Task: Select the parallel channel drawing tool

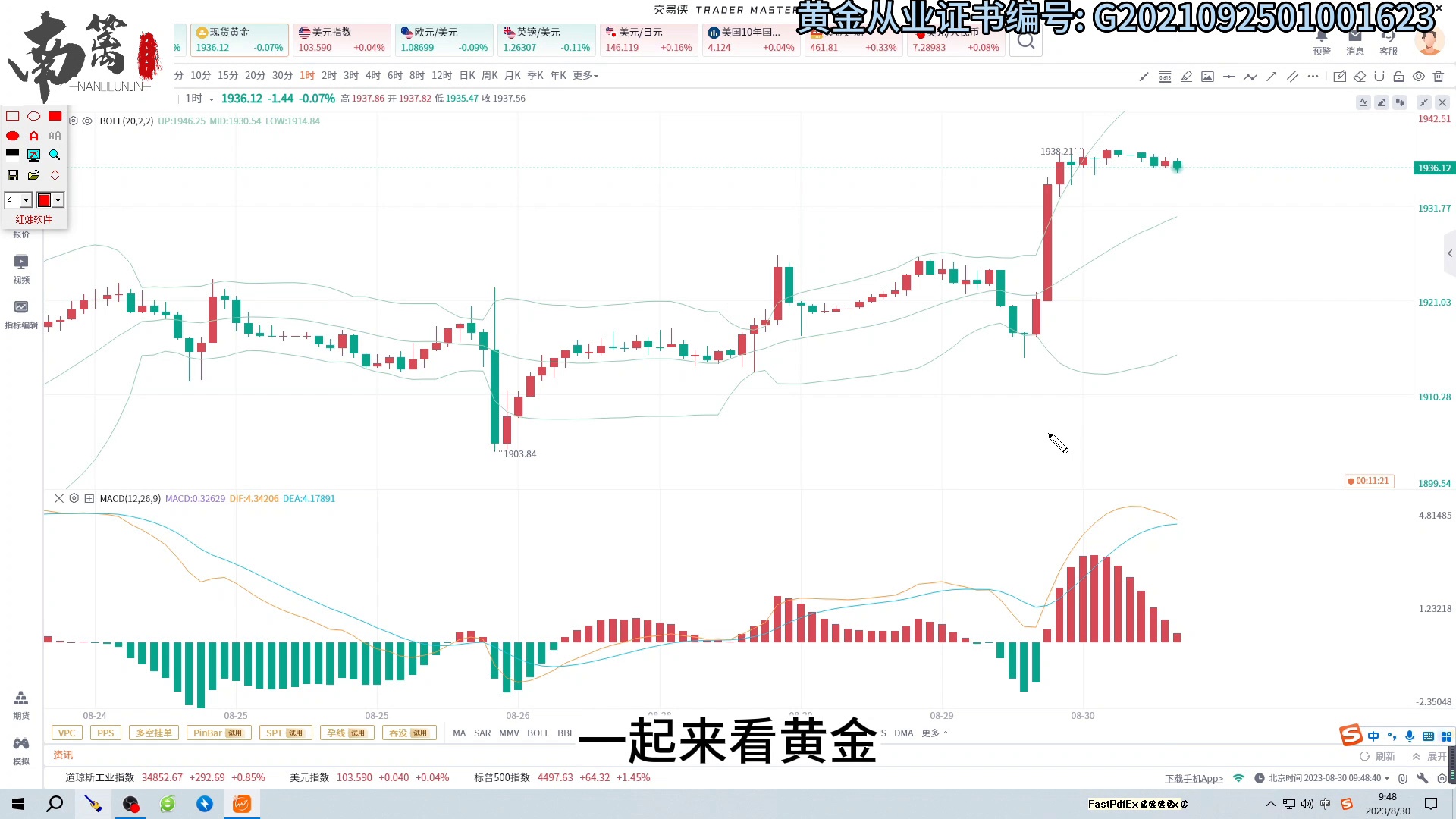Action: tap(1293, 76)
